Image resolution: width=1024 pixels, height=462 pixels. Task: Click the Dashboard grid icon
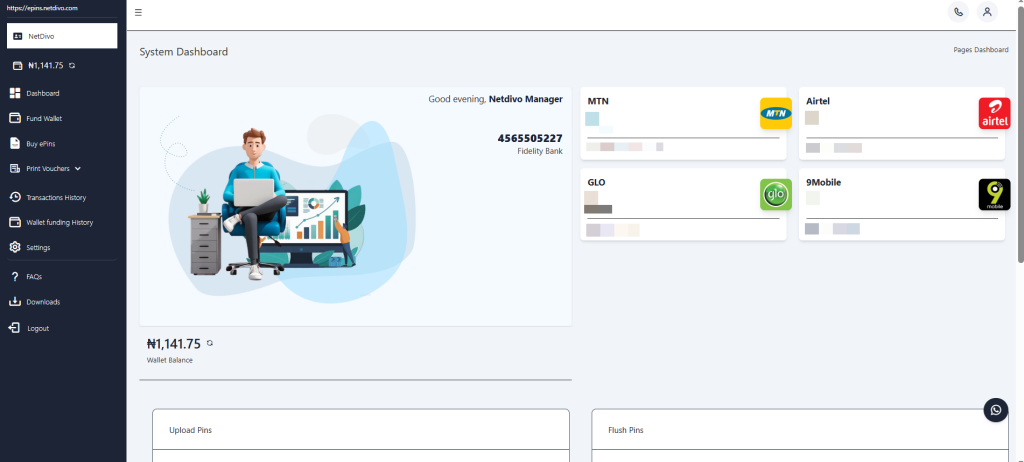click(15, 93)
